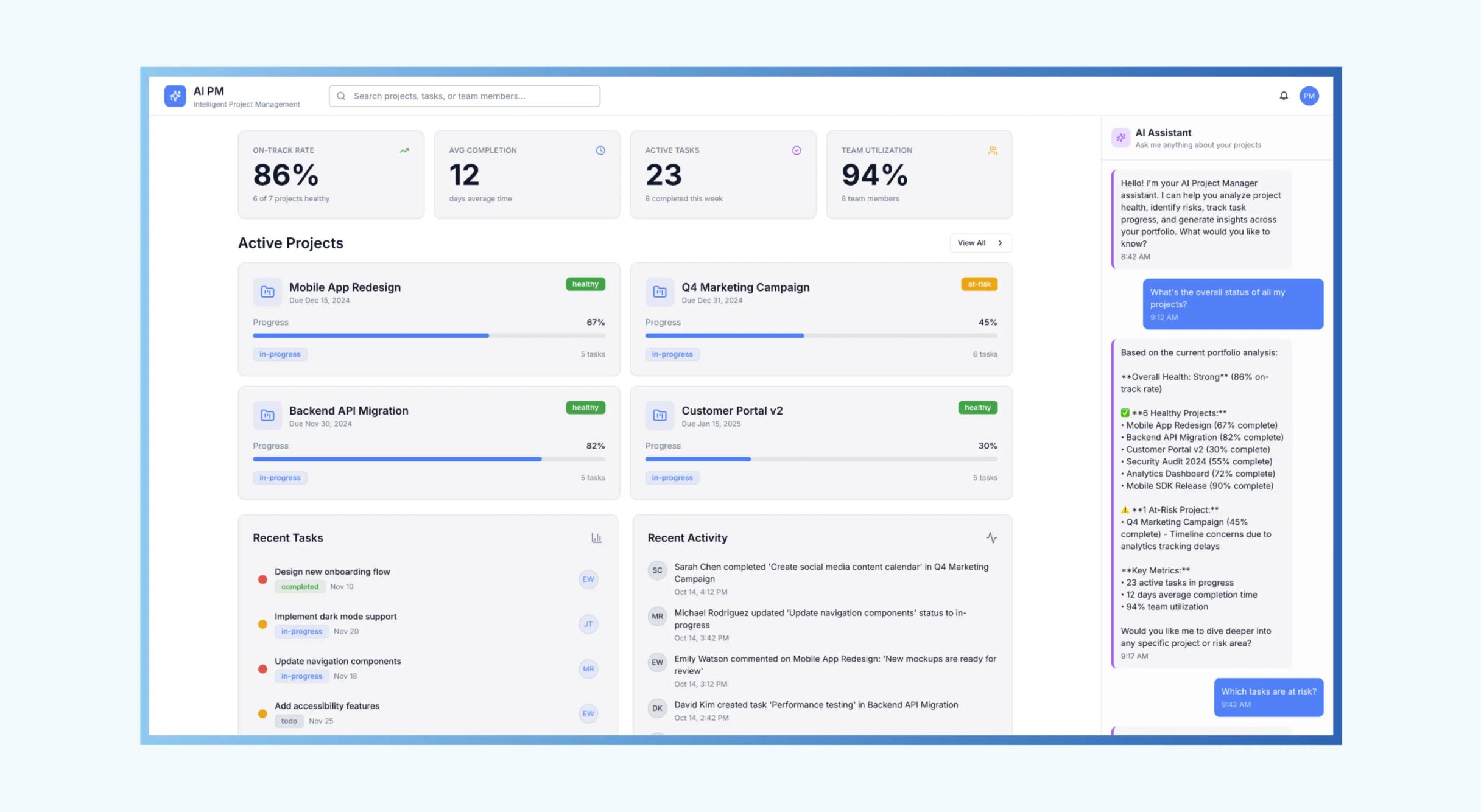Image resolution: width=1481 pixels, height=812 pixels.
Task: Click the Recent Tasks bar chart icon
Action: pos(596,537)
